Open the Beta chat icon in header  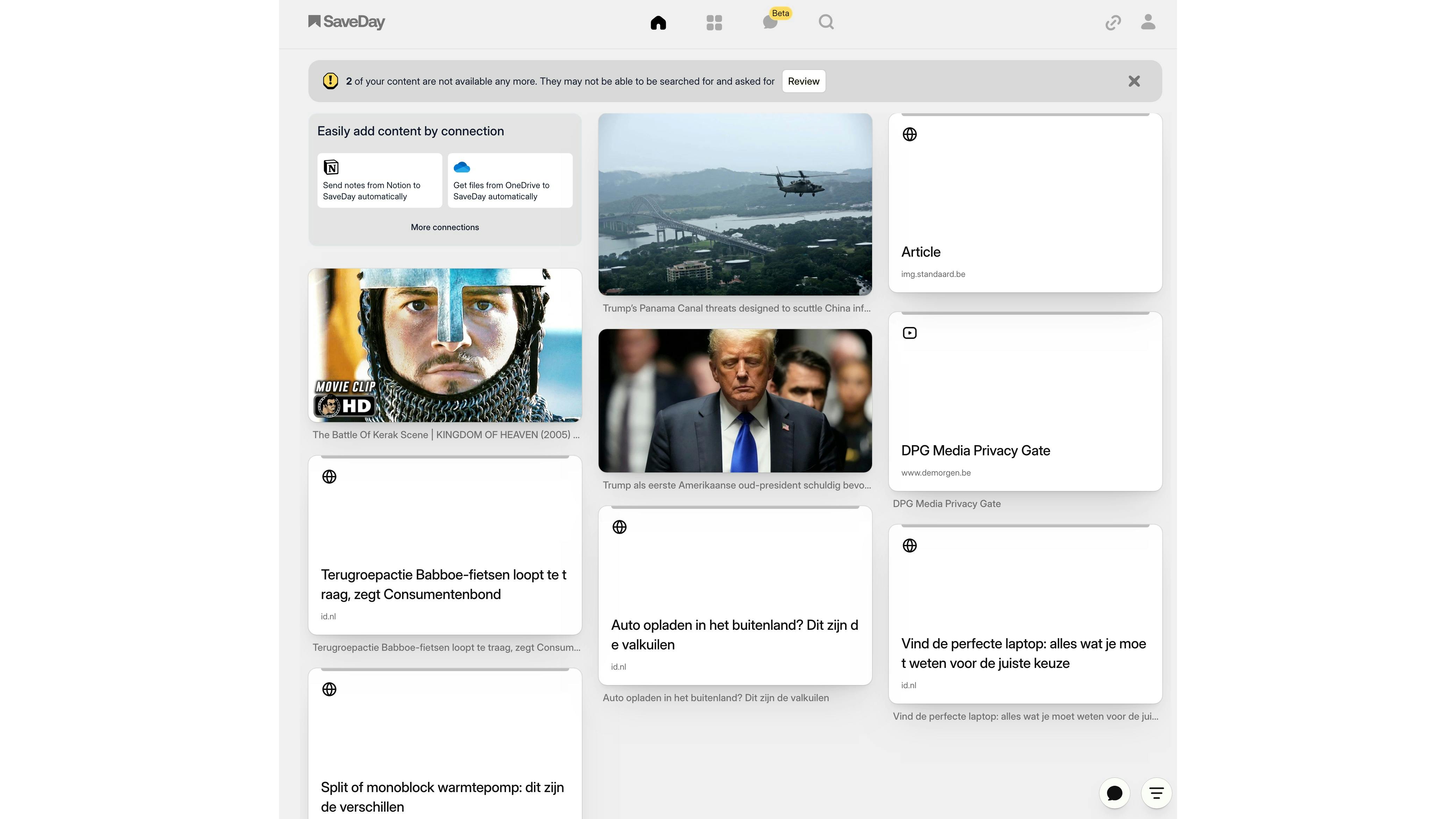(770, 23)
